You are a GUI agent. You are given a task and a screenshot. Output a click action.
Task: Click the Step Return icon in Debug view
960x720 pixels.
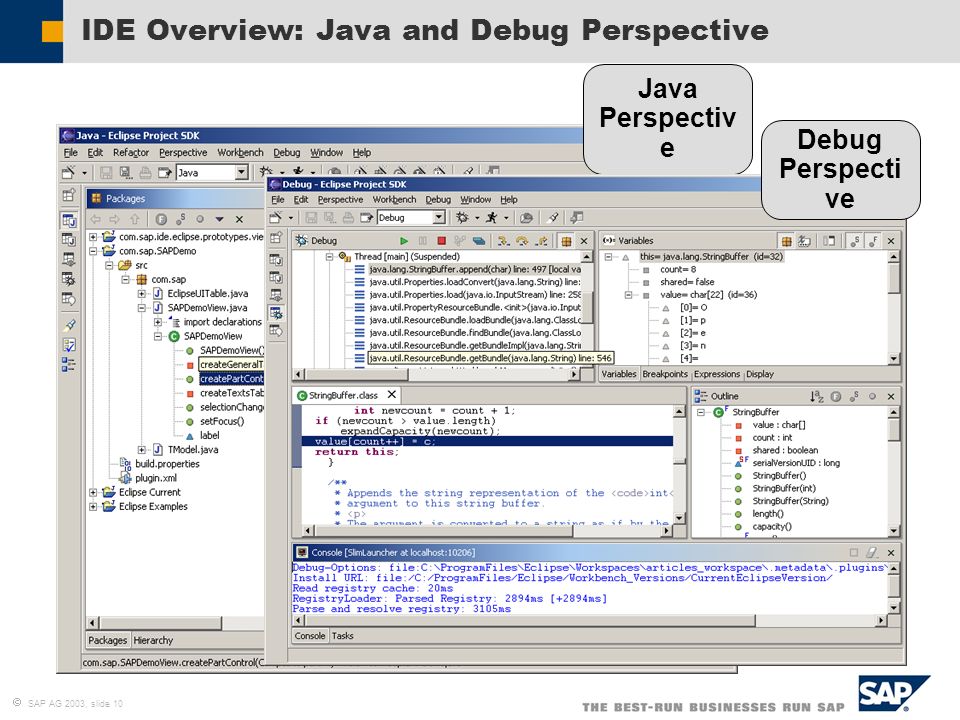(x=542, y=241)
